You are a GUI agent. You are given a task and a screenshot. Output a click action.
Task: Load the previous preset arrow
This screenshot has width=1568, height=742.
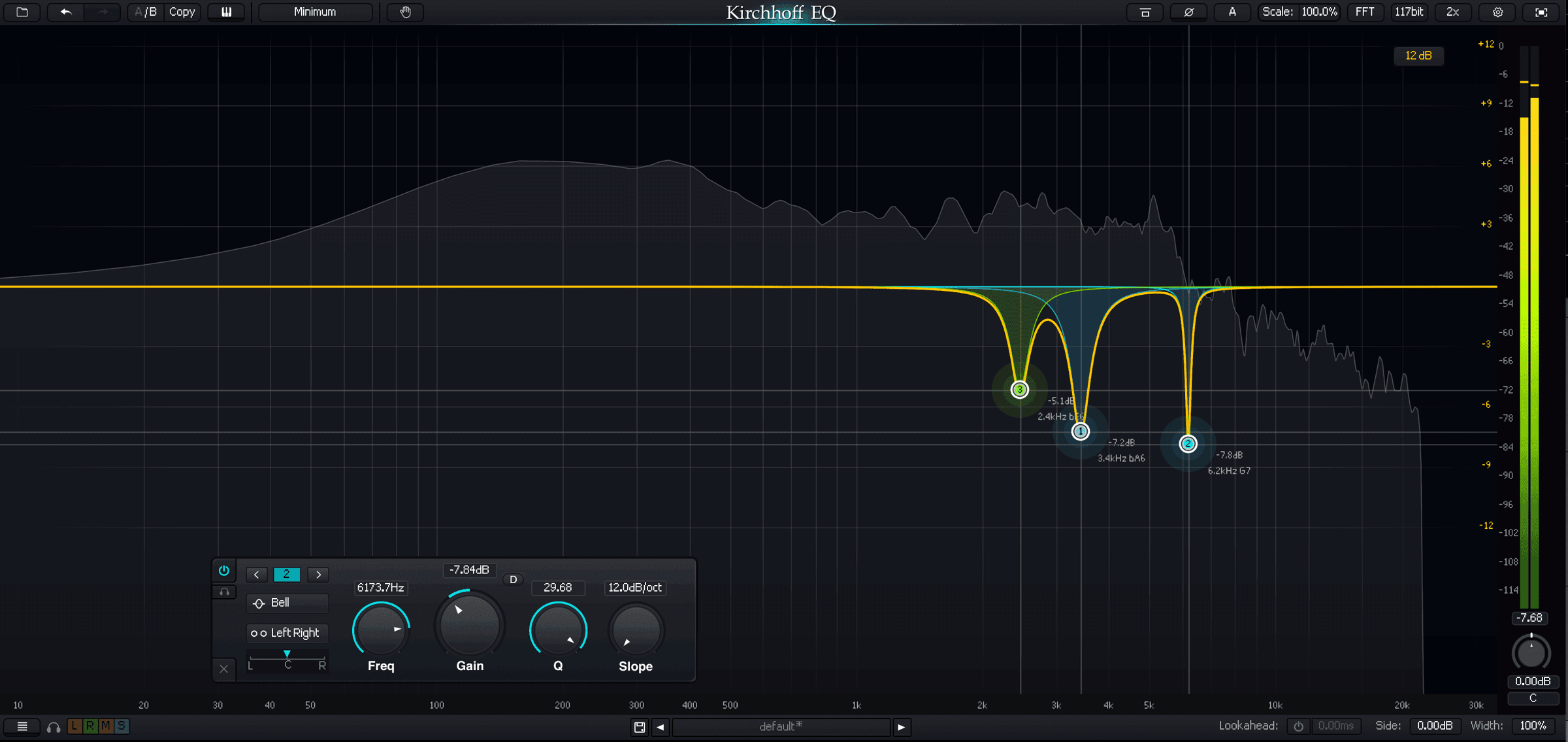tap(661, 727)
